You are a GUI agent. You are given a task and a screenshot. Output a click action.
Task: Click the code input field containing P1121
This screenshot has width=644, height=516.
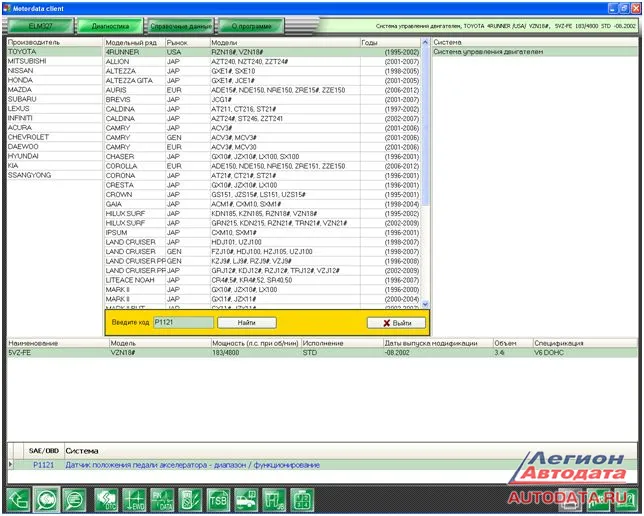[x=183, y=322]
